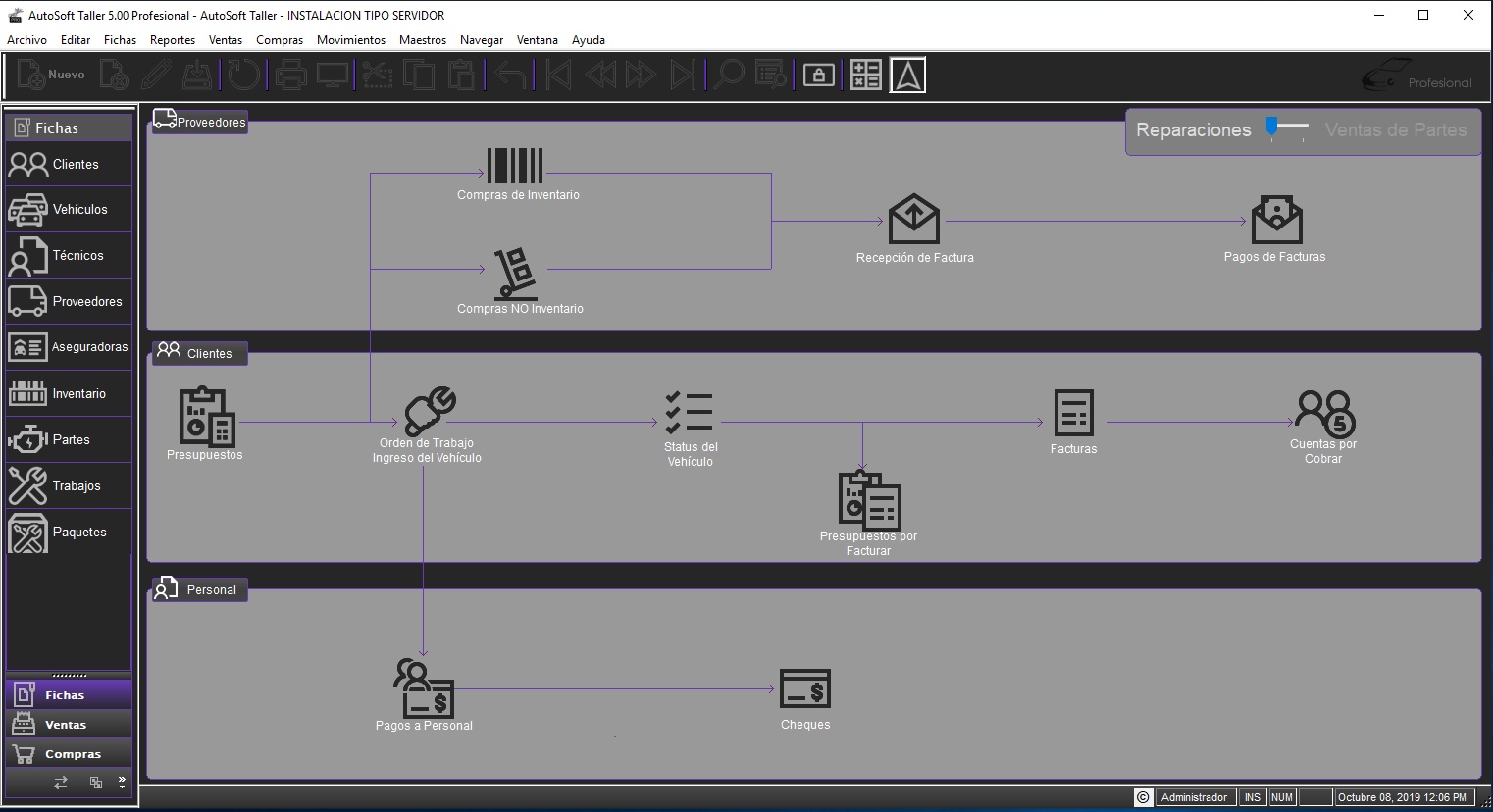The image size is (1493, 812).
Task: Open Partes in Fichas sidebar
Action: point(69,439)
